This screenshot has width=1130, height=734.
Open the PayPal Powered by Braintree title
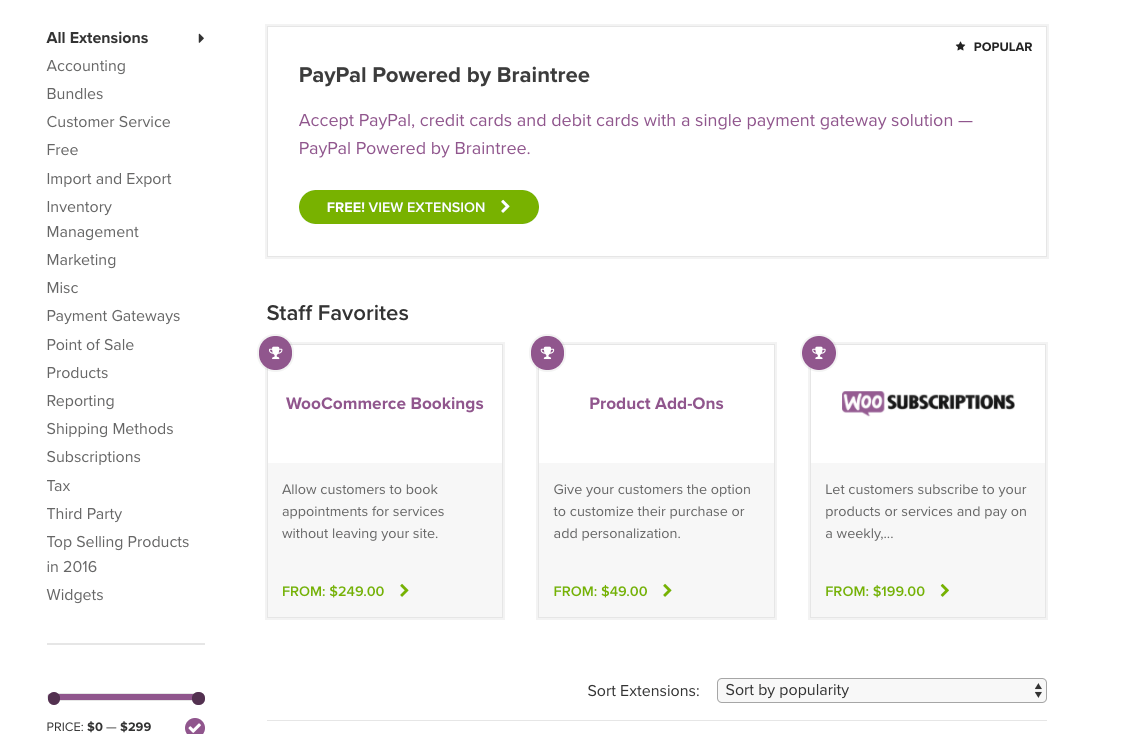444,75
